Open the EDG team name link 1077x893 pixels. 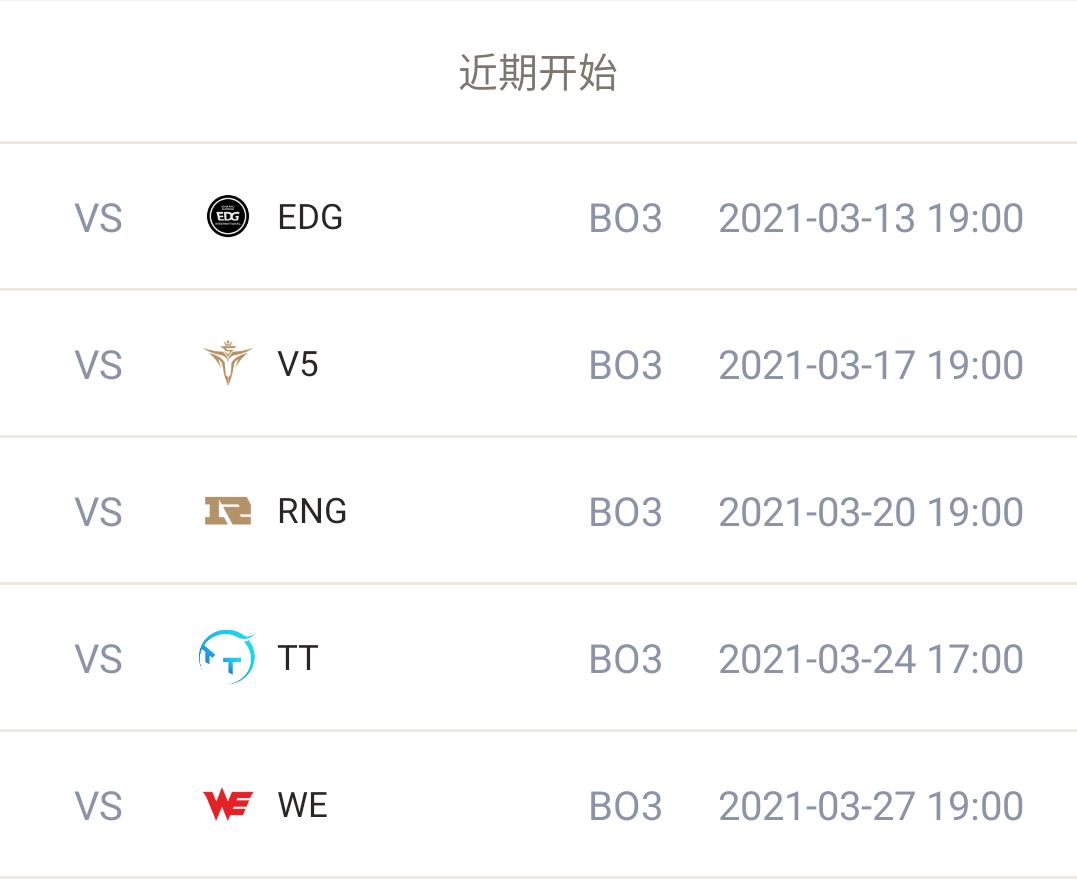(310, 217)
